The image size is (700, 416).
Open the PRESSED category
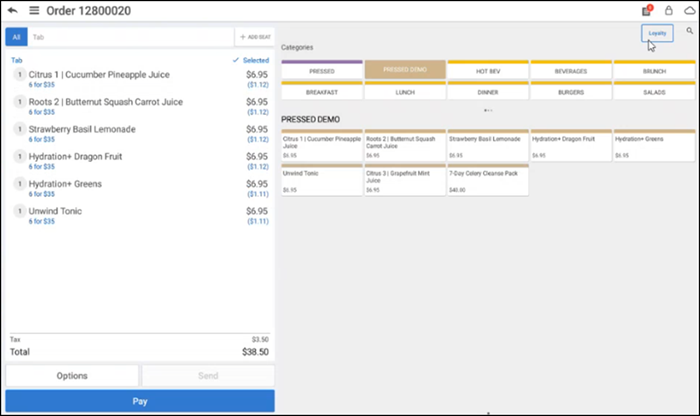(322, 70)
